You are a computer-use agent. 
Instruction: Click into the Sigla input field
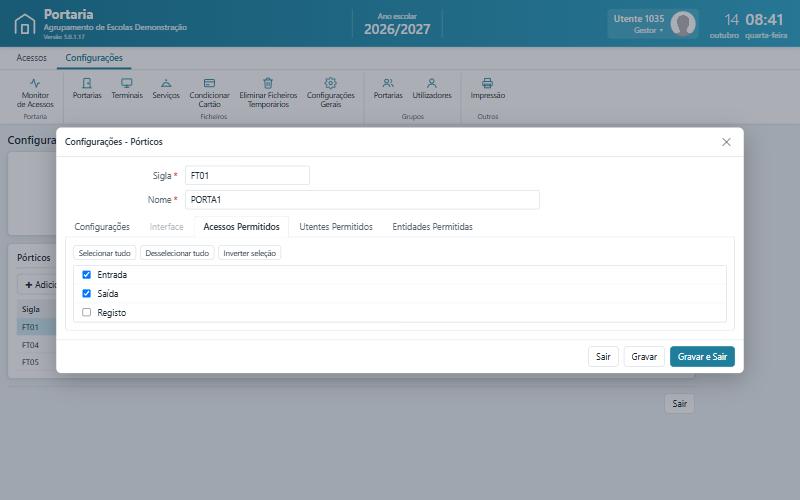click(247, 176)
